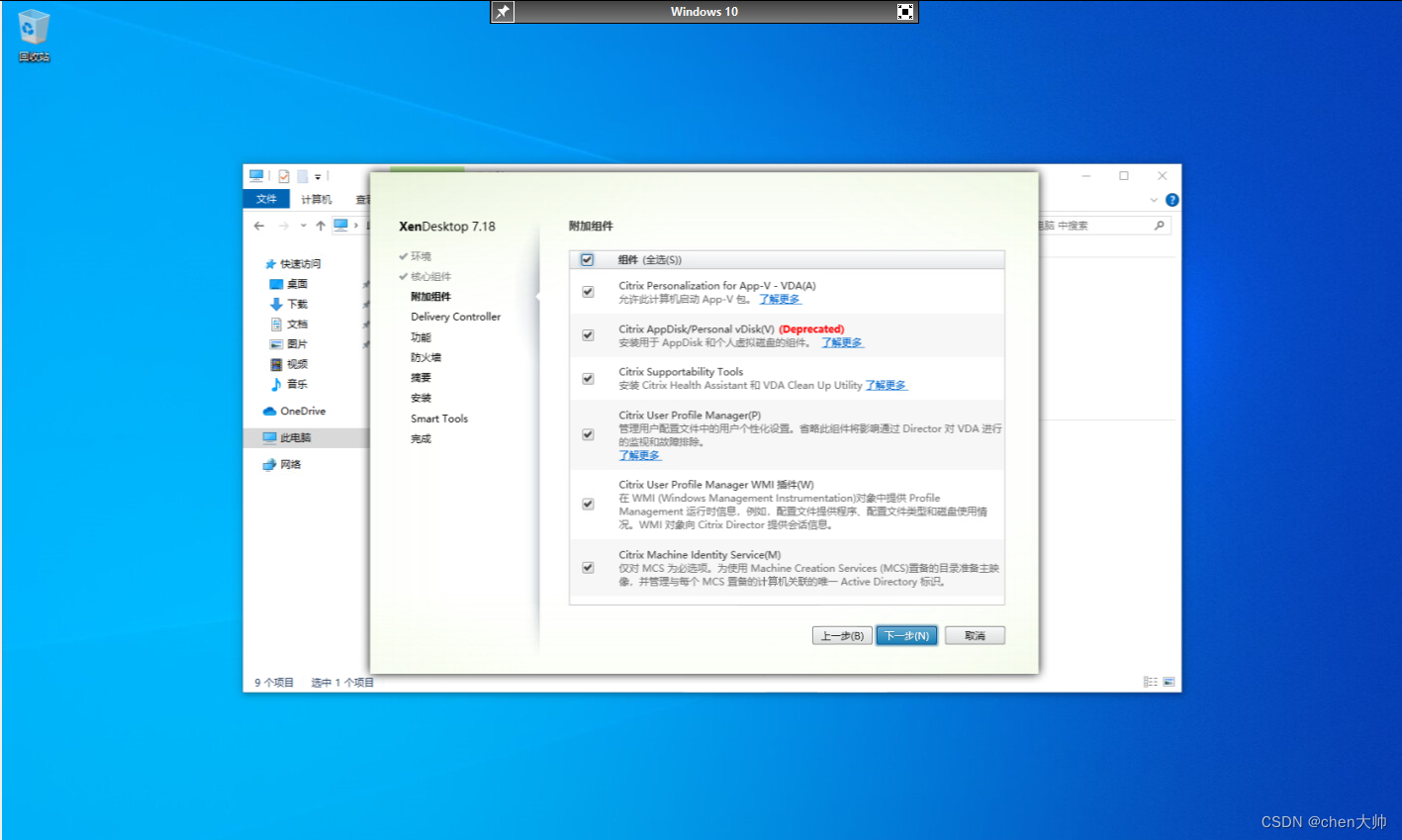Select 快速访问 in Explorer sidebar
This screenshot has width=1402, height=840.
point(293,264)
